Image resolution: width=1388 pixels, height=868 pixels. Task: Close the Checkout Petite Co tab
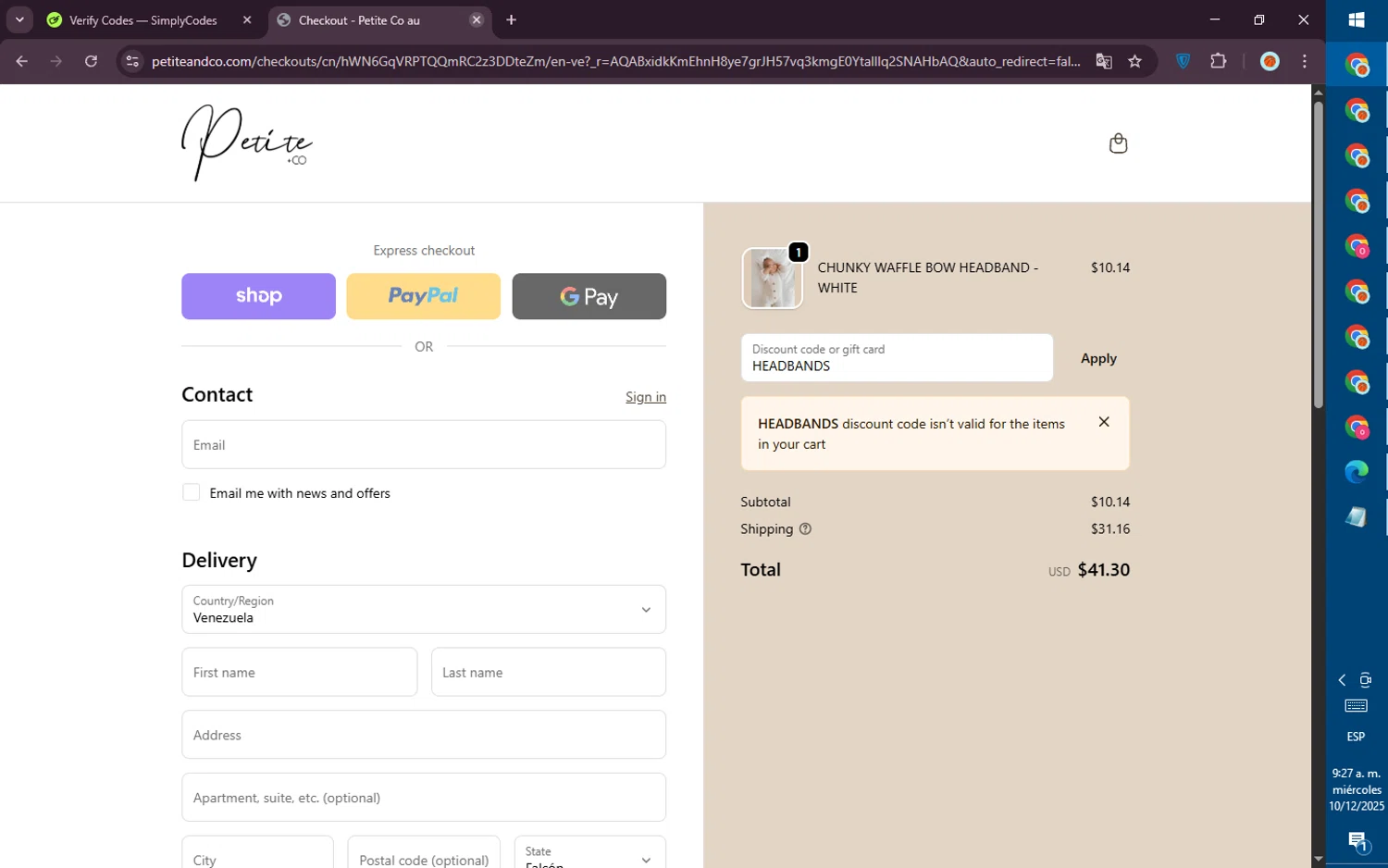477,19
